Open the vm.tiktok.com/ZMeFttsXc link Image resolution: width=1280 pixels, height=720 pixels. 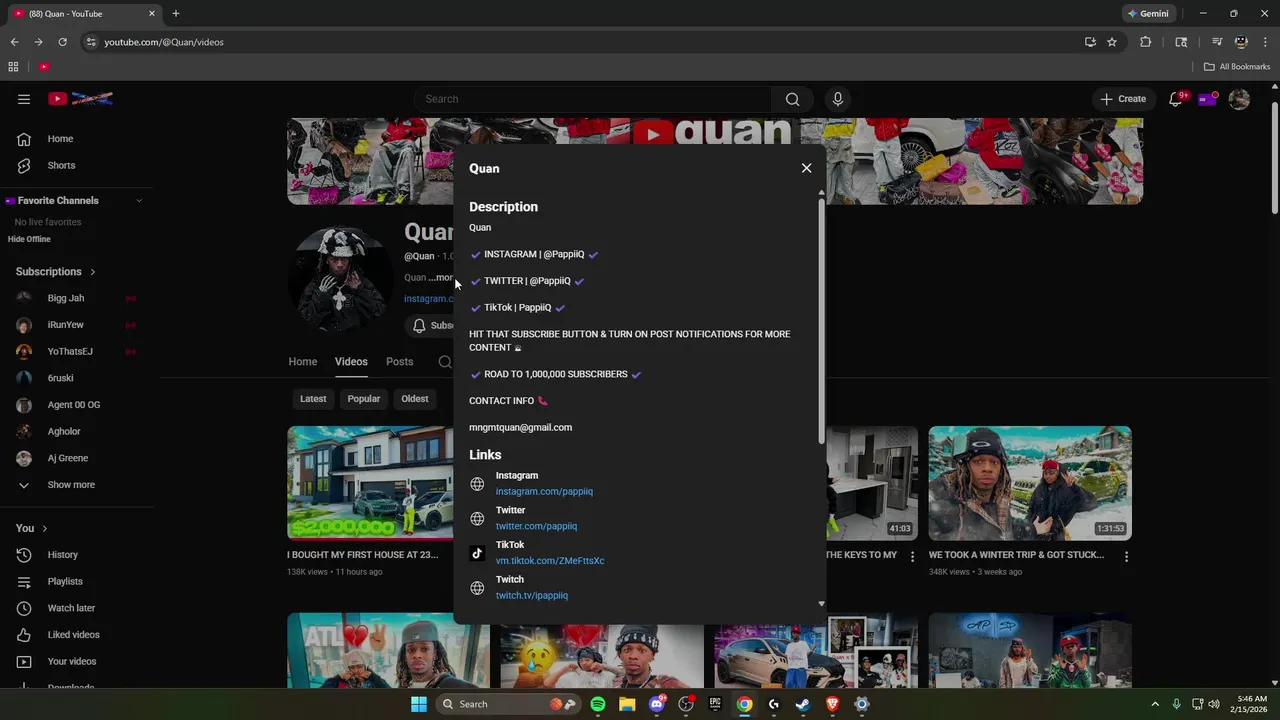(x=550, y=561)
